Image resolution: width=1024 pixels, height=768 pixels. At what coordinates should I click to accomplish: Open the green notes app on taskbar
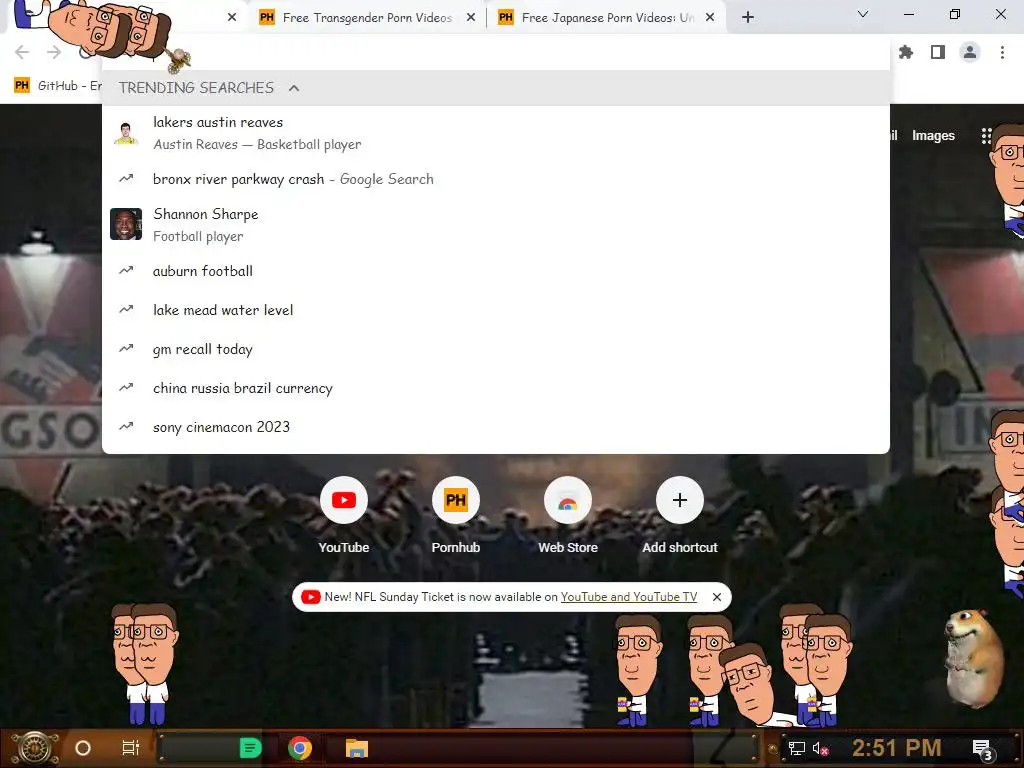point(250,748)
